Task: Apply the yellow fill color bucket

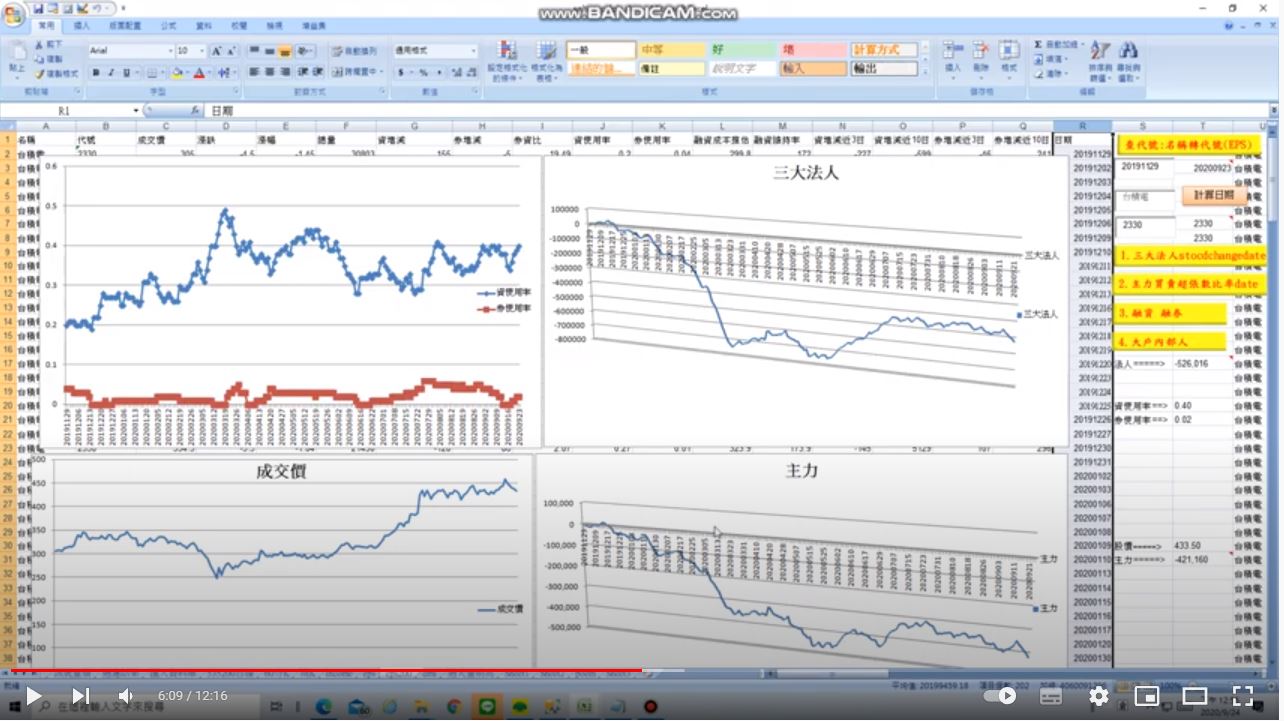Action: click(177, 73)
